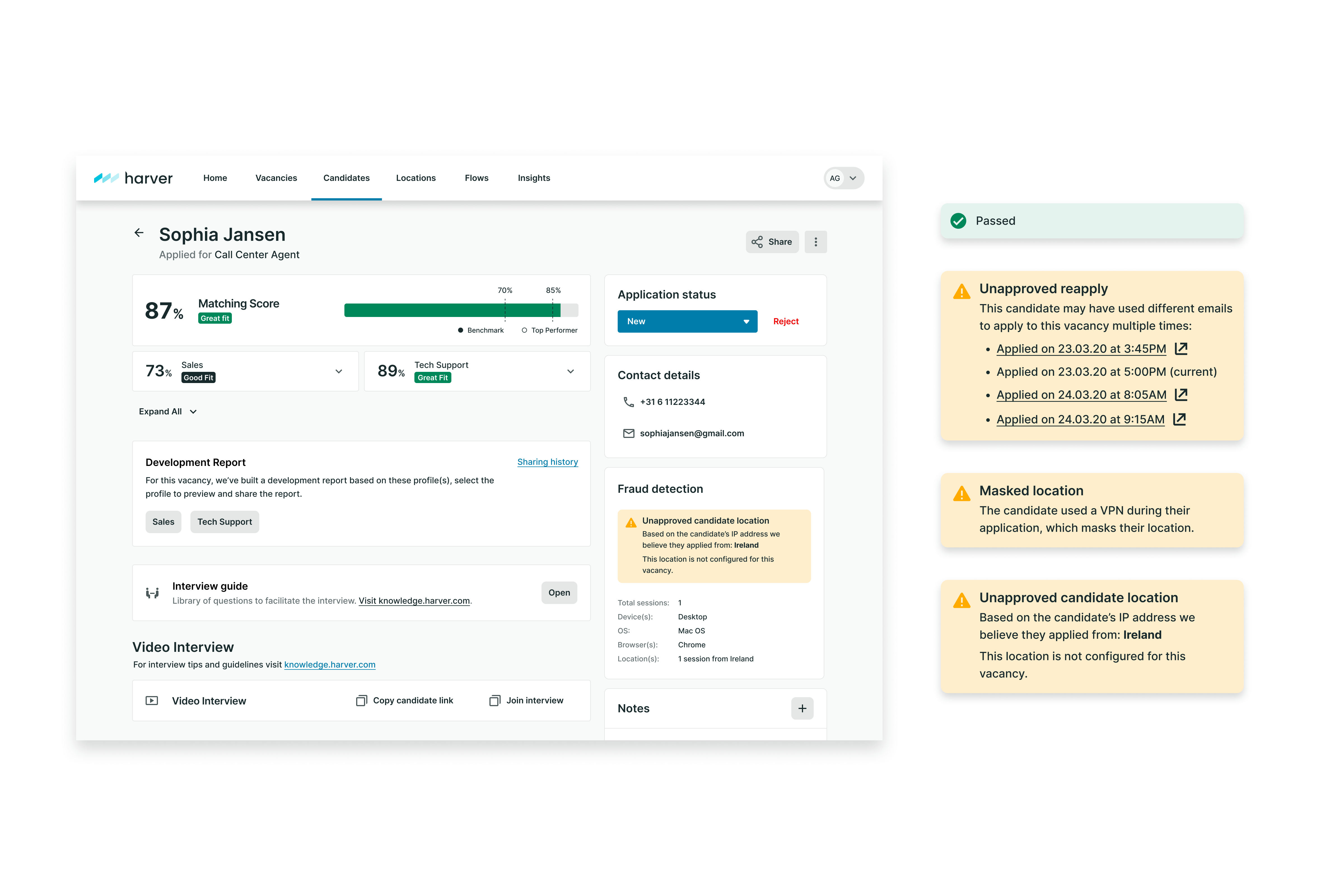Open Applied on 24.03.20 at 8:05AM link
The height and width of the screenshot is (896, 1344).
1081,395
